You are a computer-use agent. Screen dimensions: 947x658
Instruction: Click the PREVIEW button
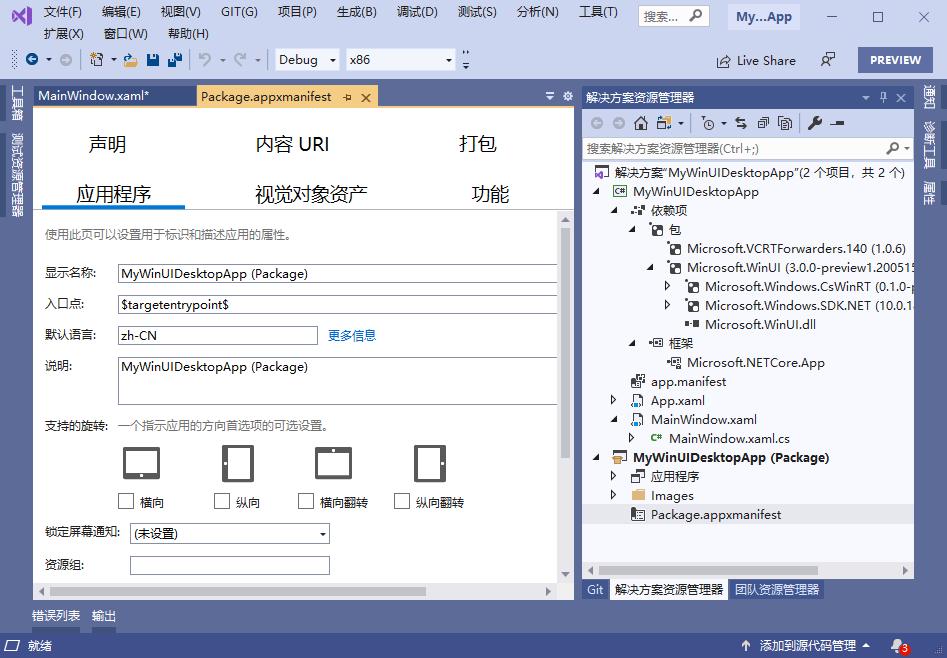[x=895, y=60]
